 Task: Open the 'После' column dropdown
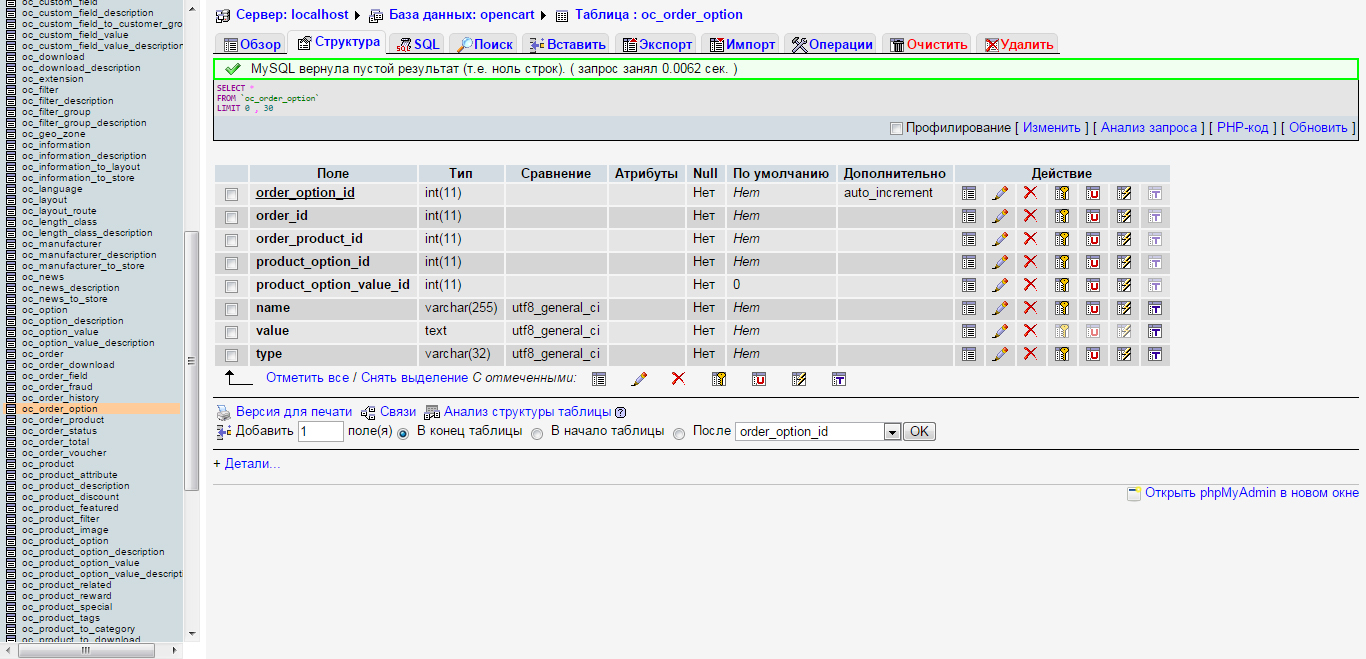pyautogui.click(x=892, y=432)
